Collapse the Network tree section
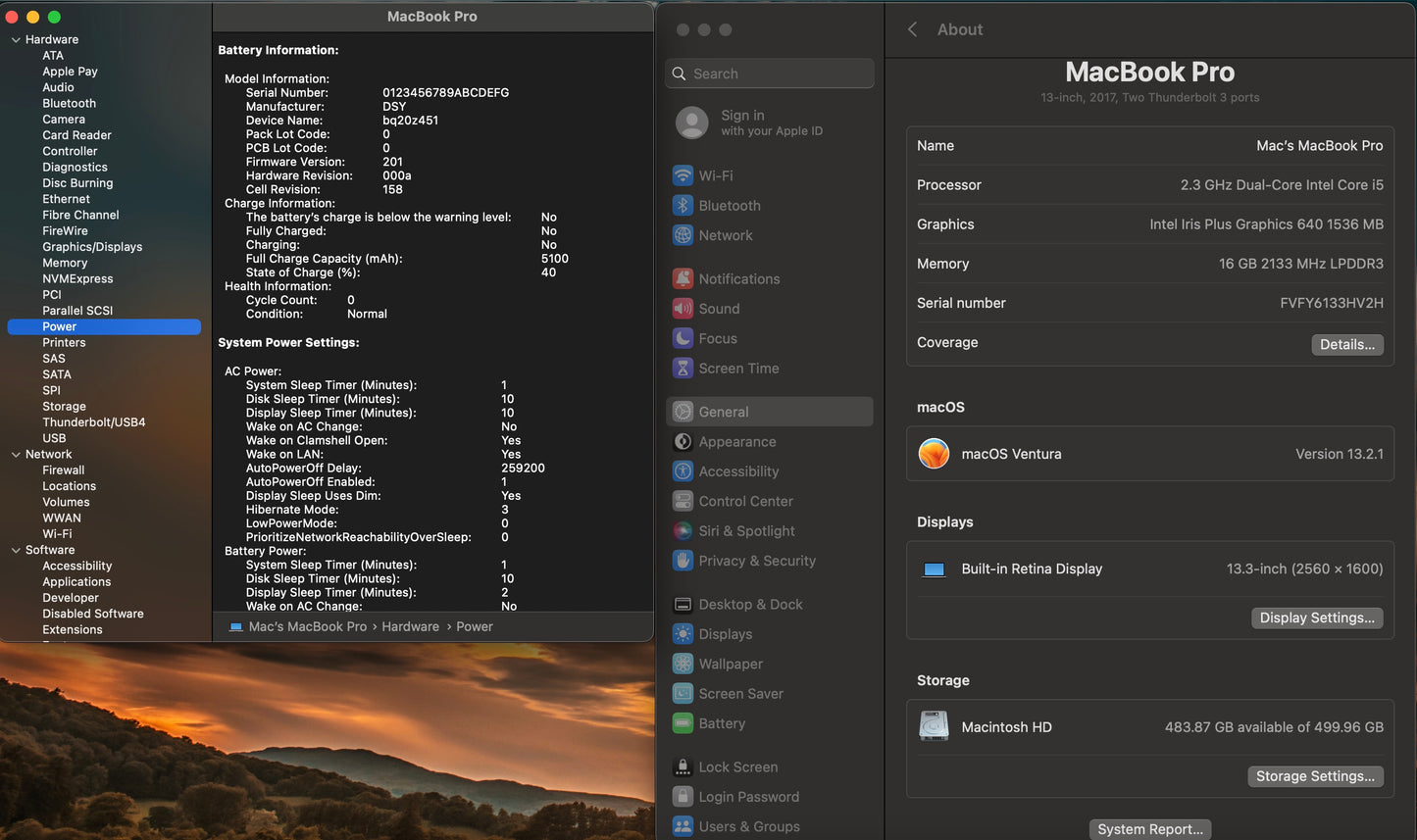 (x=16, y=455)
